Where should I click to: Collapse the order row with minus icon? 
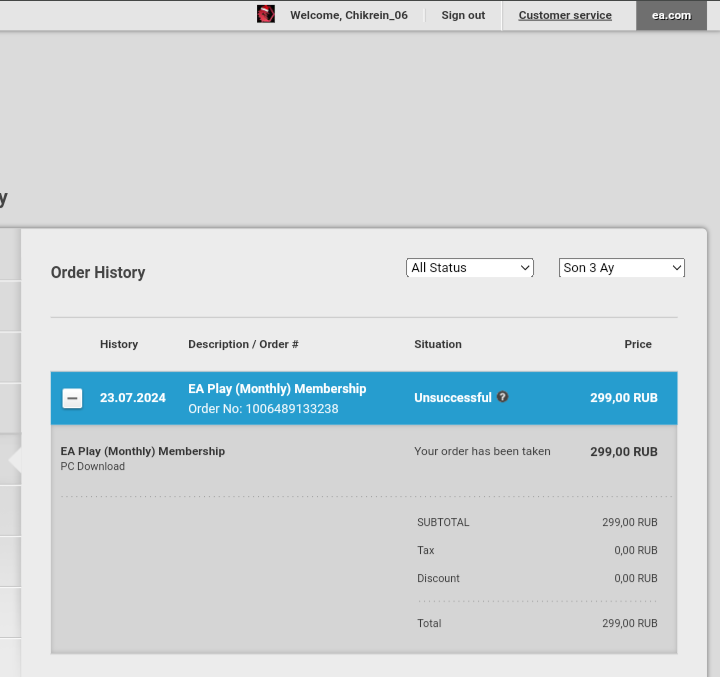click(x=72, y=398)
